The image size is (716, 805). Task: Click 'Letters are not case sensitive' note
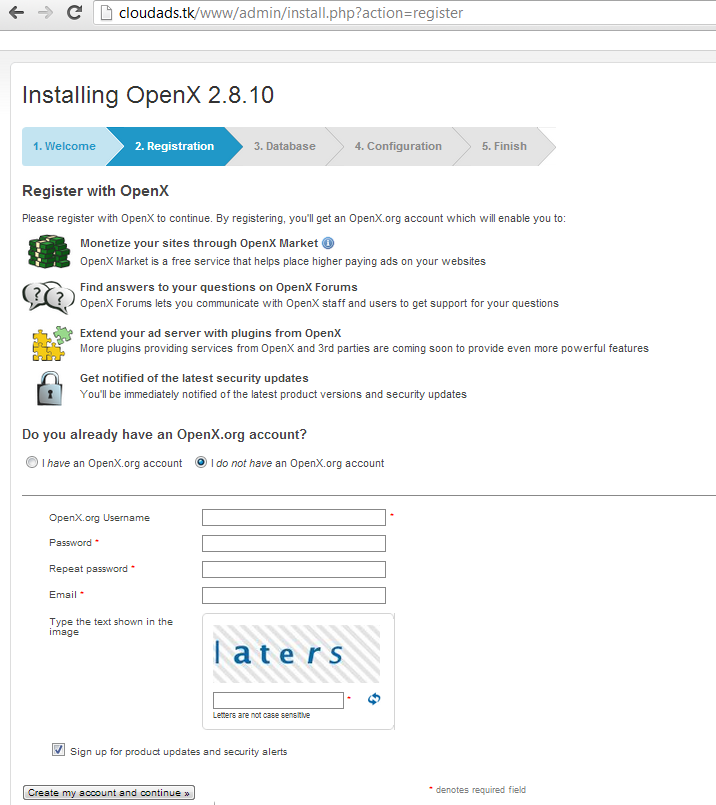click(261, 715)
